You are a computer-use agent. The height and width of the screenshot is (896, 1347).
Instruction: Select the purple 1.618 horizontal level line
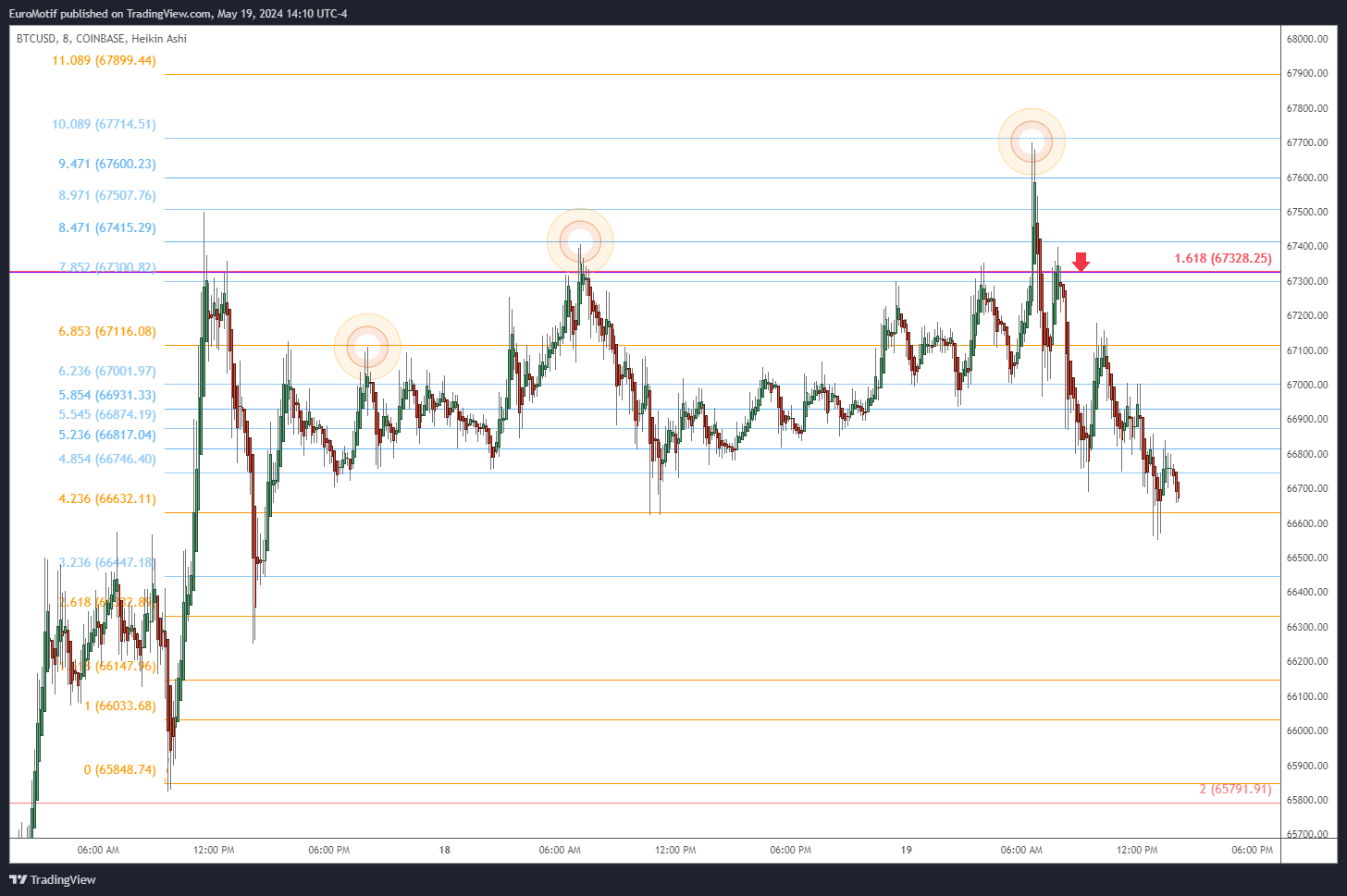(x=645, y=272)
